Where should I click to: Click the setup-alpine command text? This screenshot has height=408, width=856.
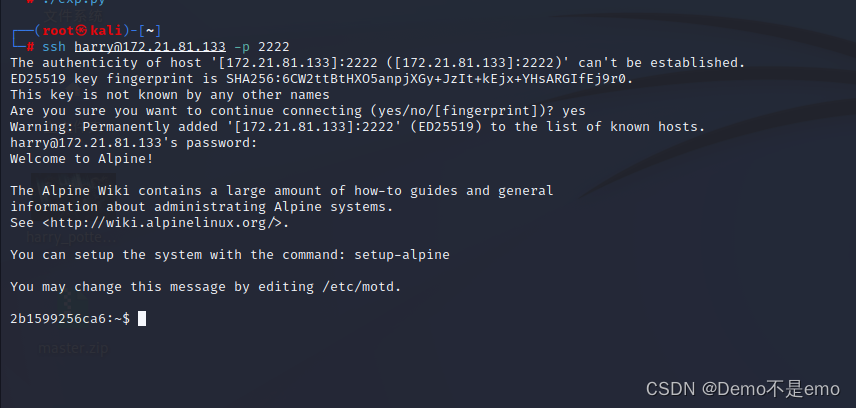[x=402, y=255]
